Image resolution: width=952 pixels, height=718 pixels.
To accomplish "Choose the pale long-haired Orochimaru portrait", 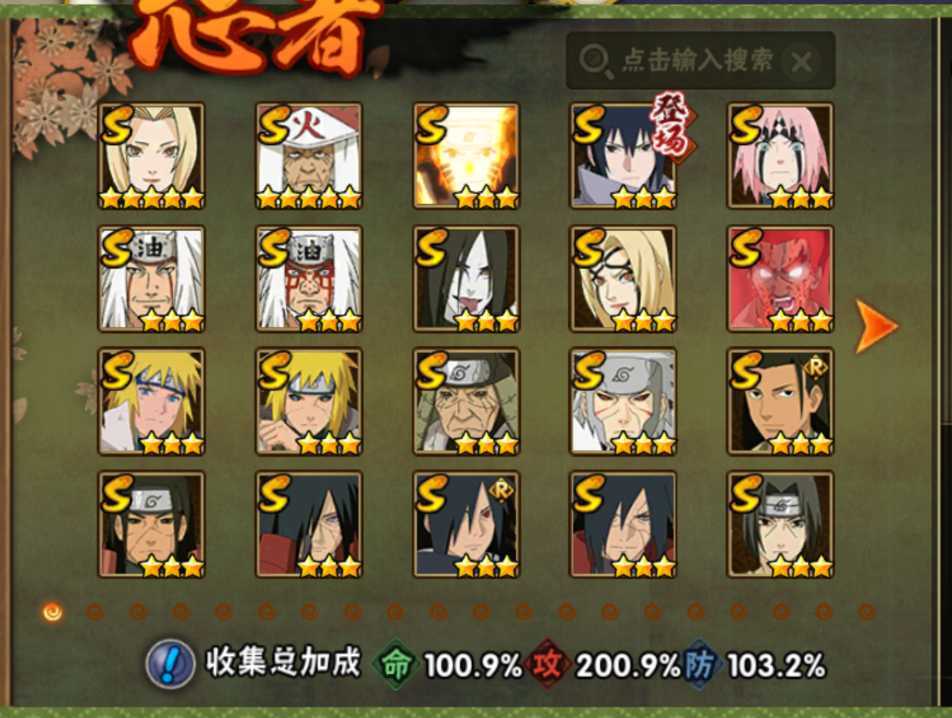I will [x=466, y=279].
